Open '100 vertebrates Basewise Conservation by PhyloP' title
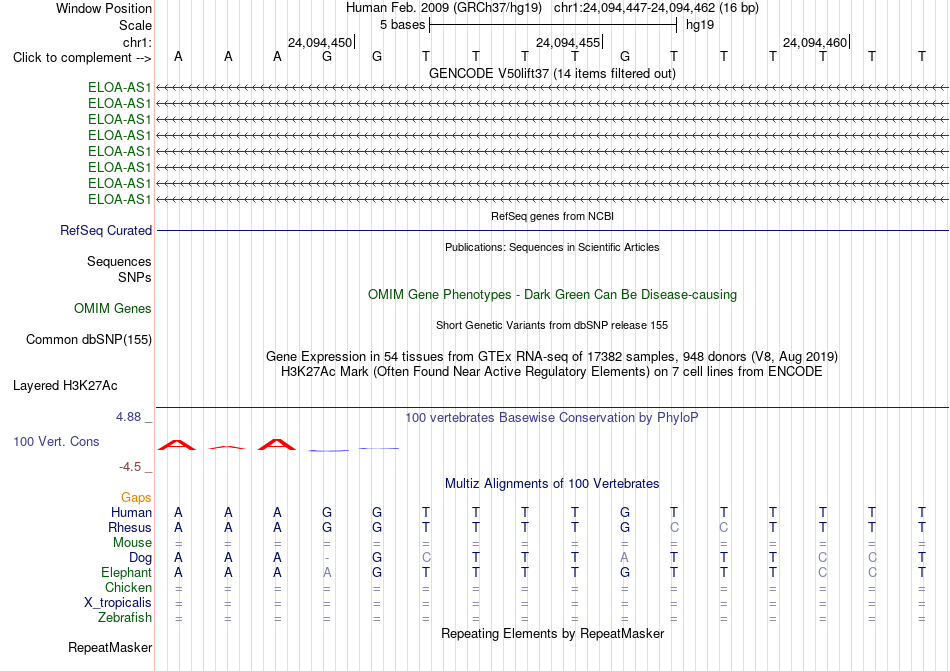Image resolution: width=950 pixels, height=671 pixels. click(553, 418)
